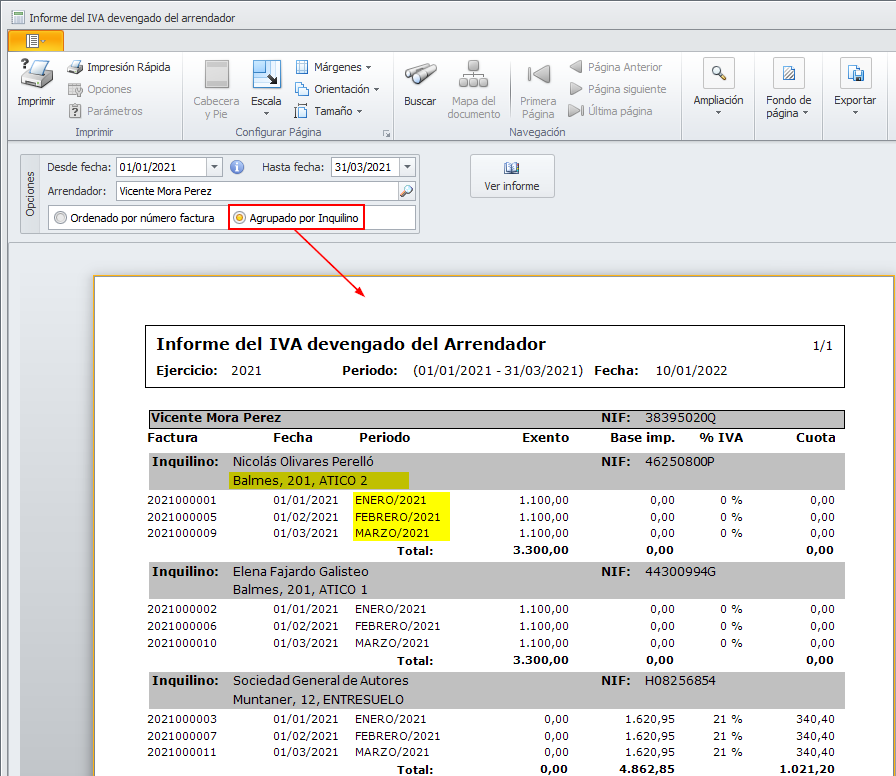
Task: Click the Arrendador name input field
Action: click(255, 191)
